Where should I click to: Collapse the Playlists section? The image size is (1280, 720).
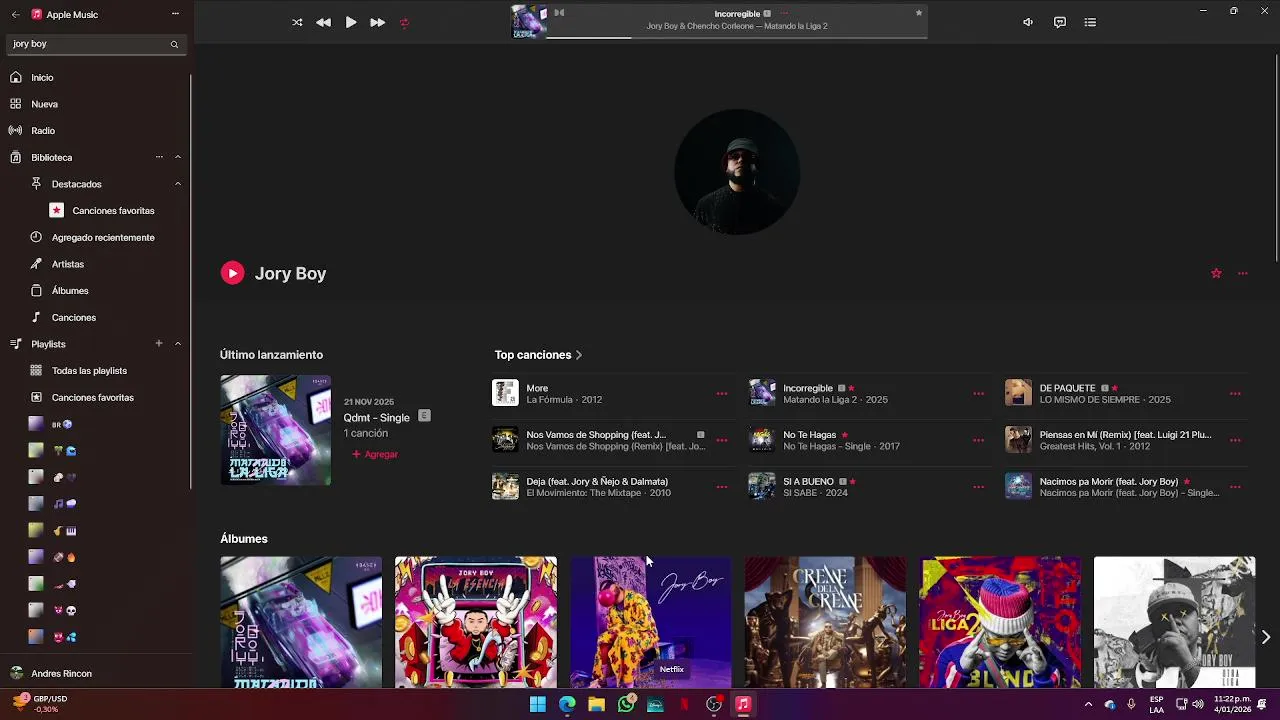coord(178,344)
